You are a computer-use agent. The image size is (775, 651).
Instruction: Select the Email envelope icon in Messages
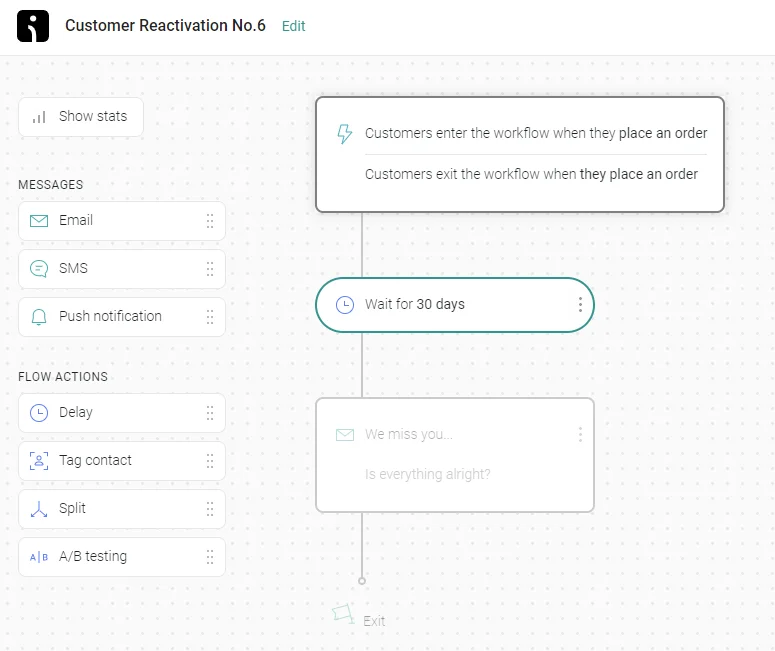pyautogui.click(x=39, y=220)
